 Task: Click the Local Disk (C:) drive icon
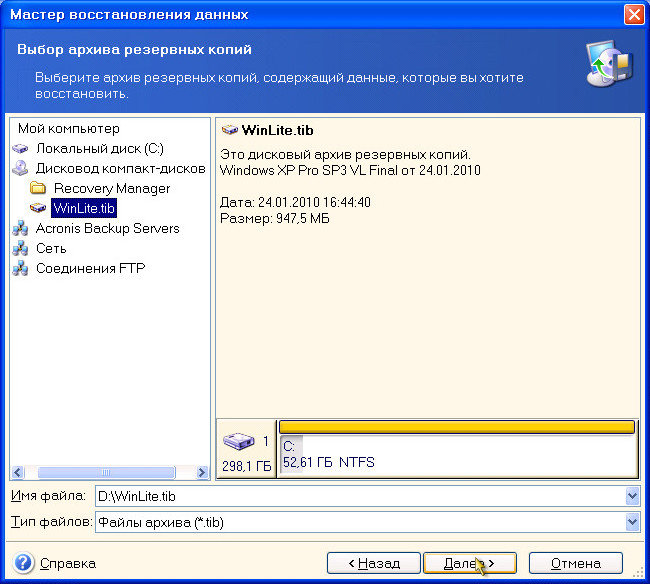20,148
